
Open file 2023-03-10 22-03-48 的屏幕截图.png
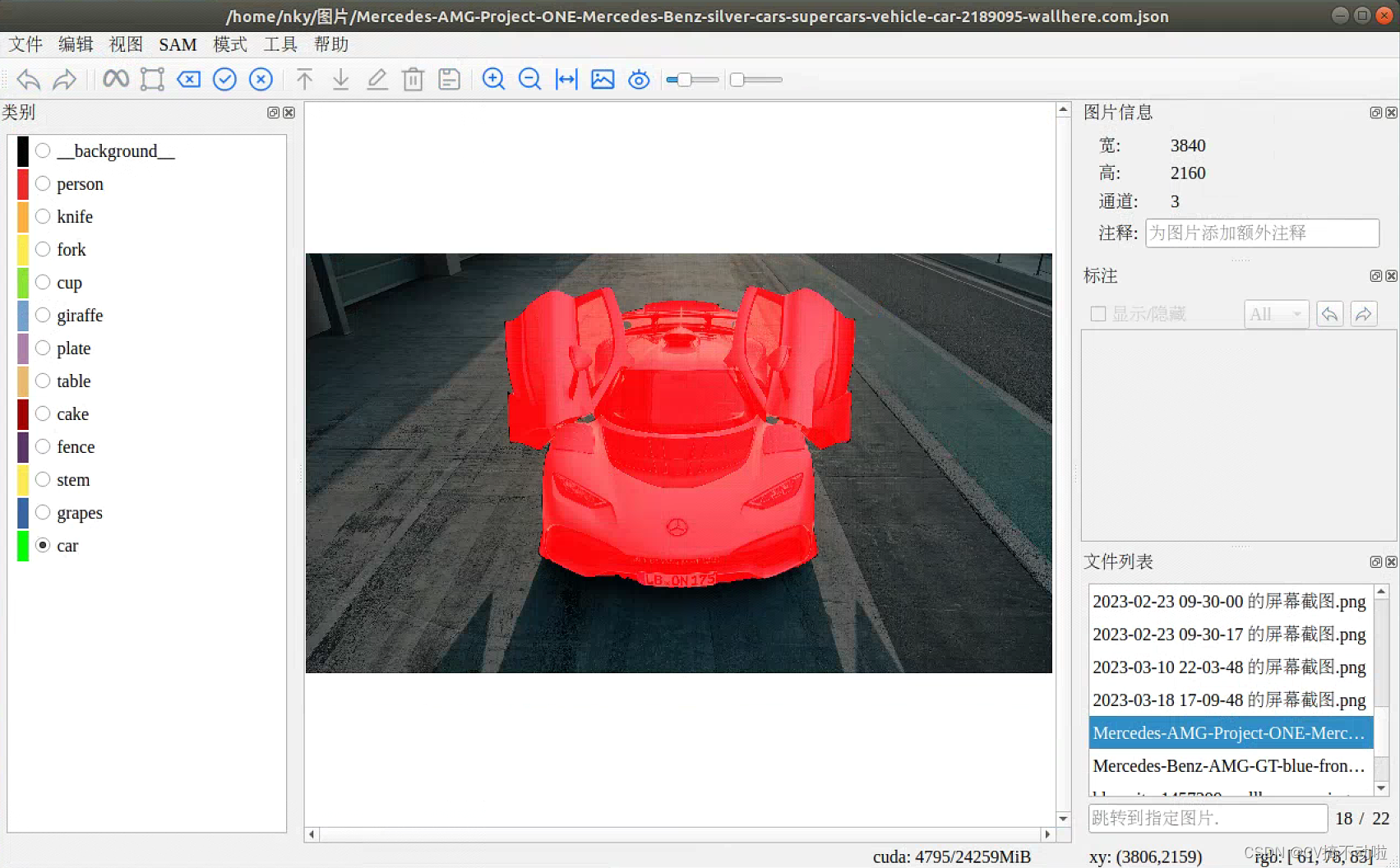click(x=1229, y=667)
